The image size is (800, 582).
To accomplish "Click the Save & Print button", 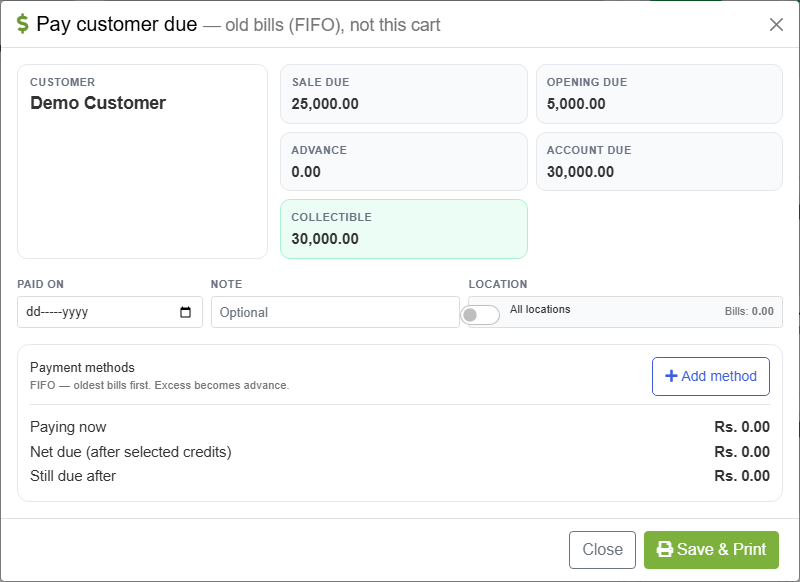I will 711,549.
